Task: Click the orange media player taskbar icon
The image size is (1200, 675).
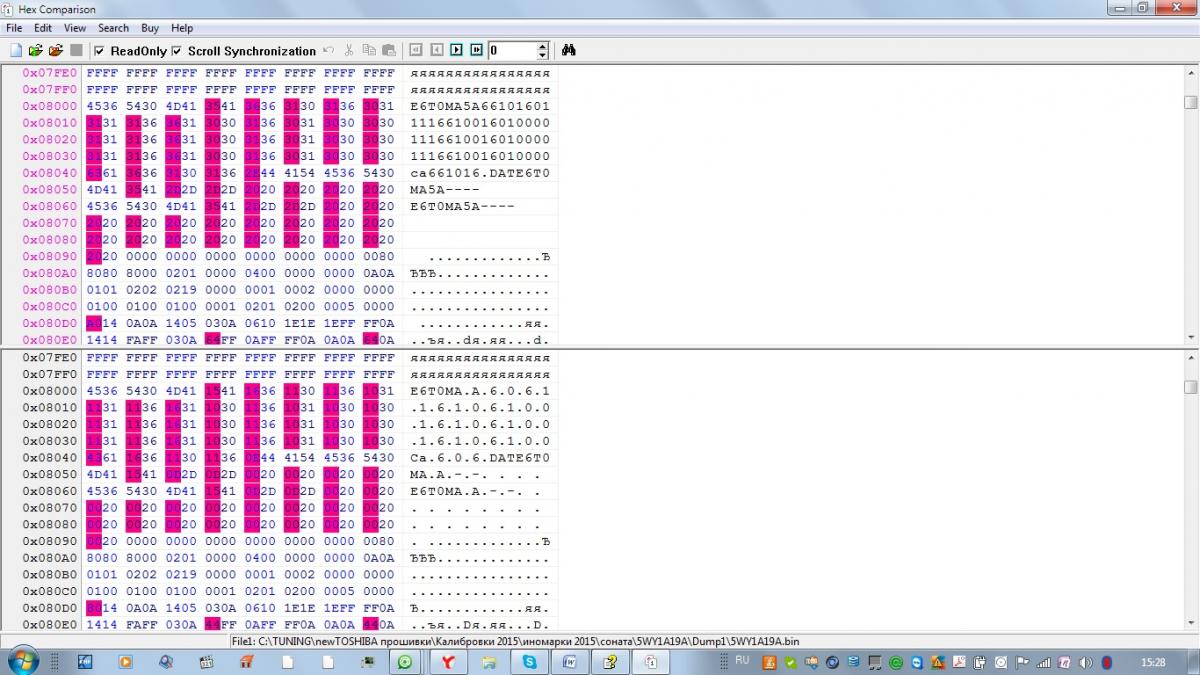Action: [125, 662]
